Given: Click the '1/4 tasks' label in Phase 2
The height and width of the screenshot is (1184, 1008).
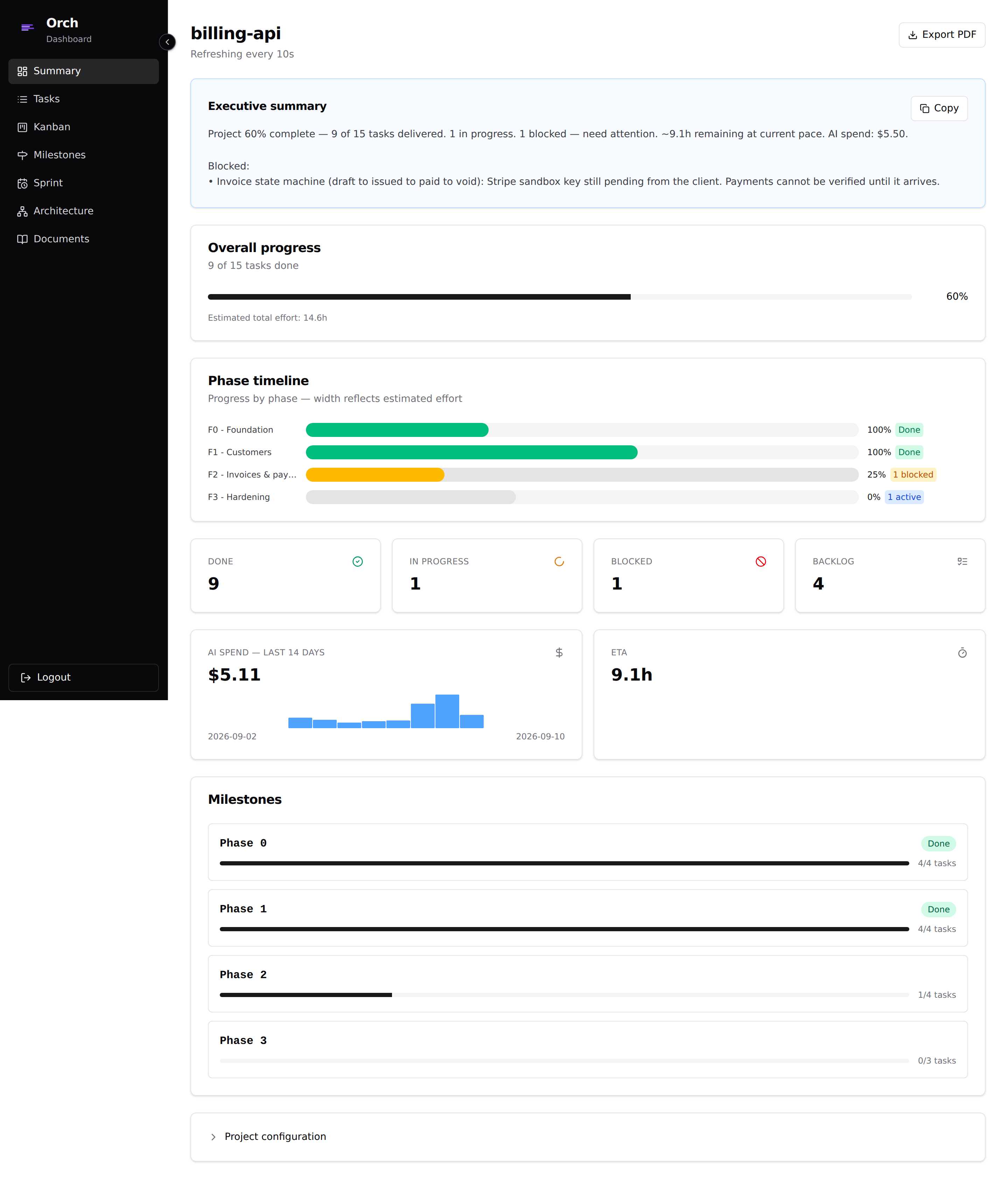Looking at the screenshot, I should pyautogui.click(x=937, y=995).
